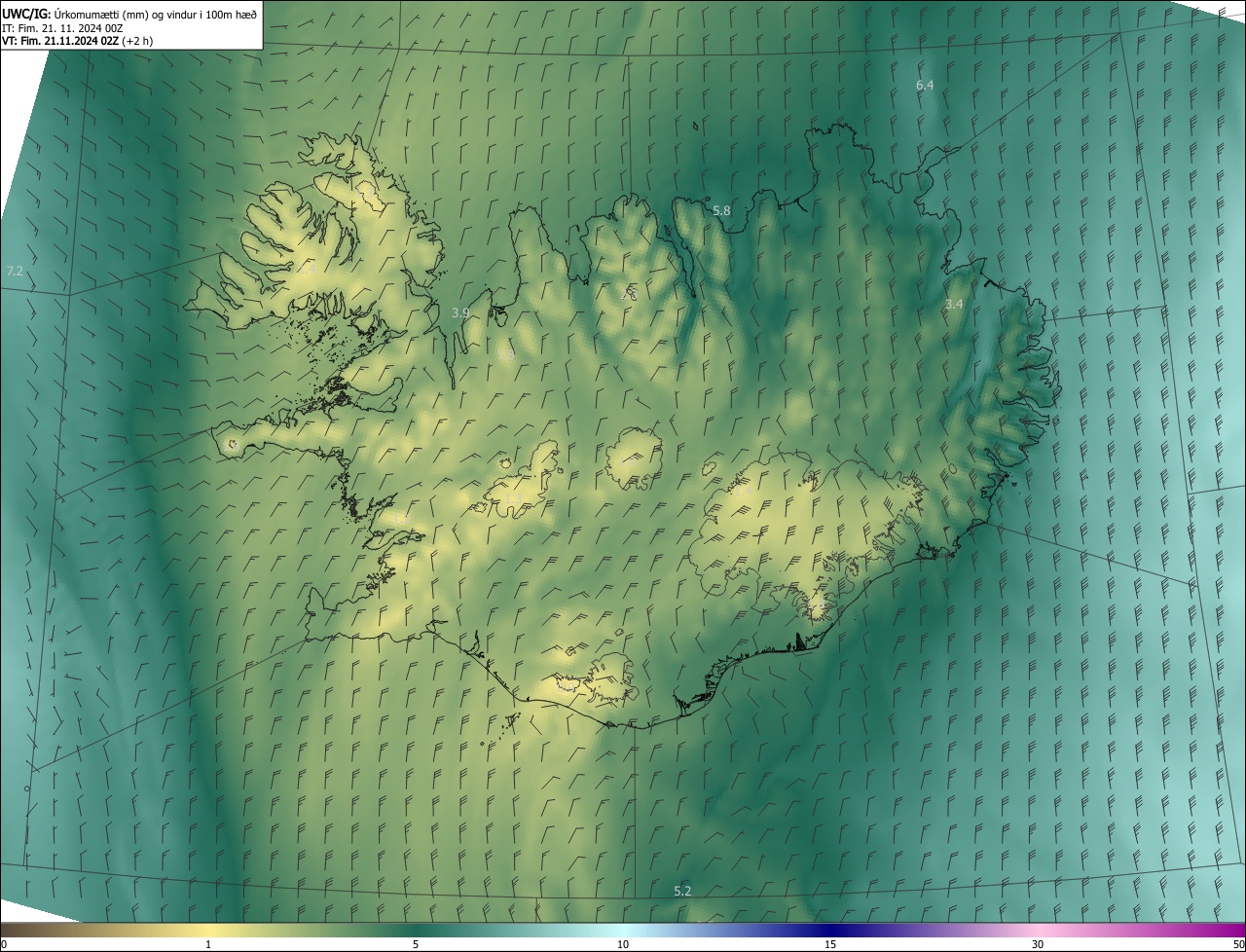Click the 3.9 value label on the map

[x=461, y=312]
